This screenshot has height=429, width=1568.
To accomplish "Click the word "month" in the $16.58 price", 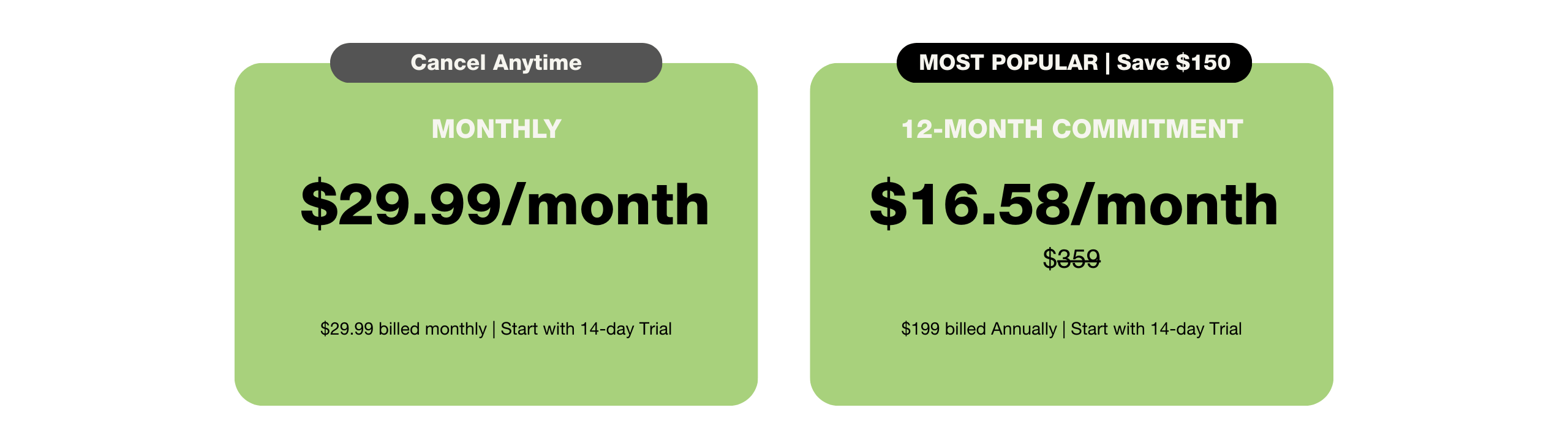I will 1186,206.
